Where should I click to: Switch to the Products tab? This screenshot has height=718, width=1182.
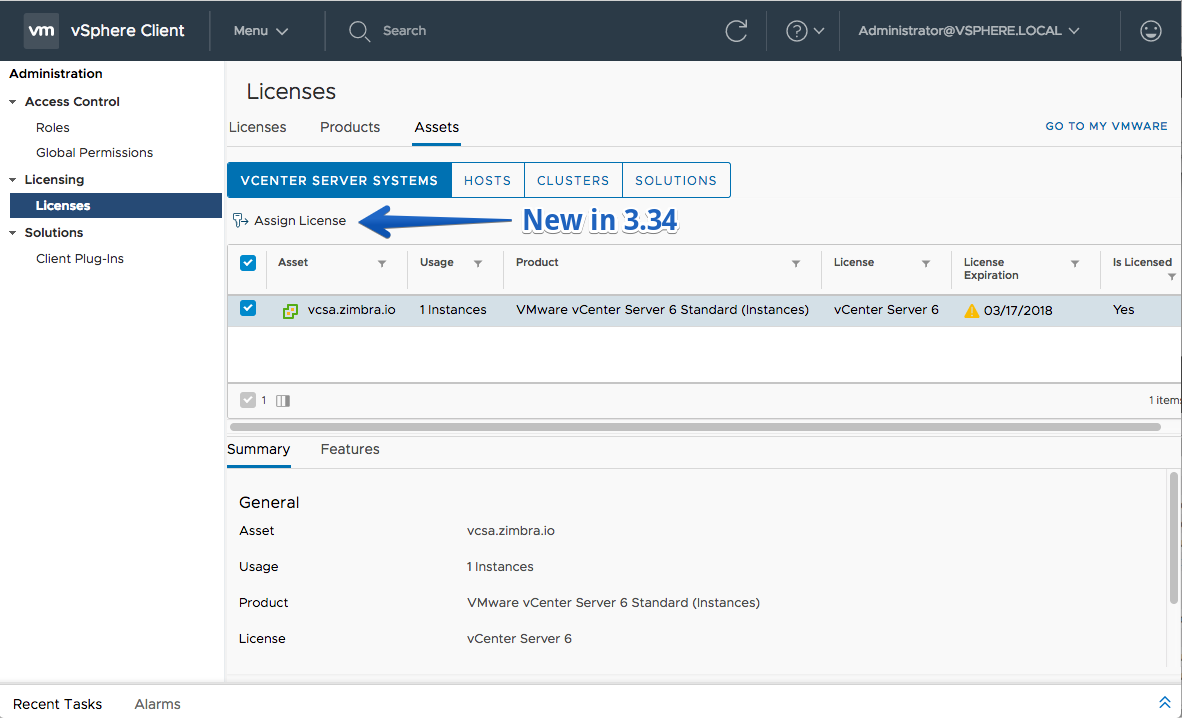coord(350,127)
